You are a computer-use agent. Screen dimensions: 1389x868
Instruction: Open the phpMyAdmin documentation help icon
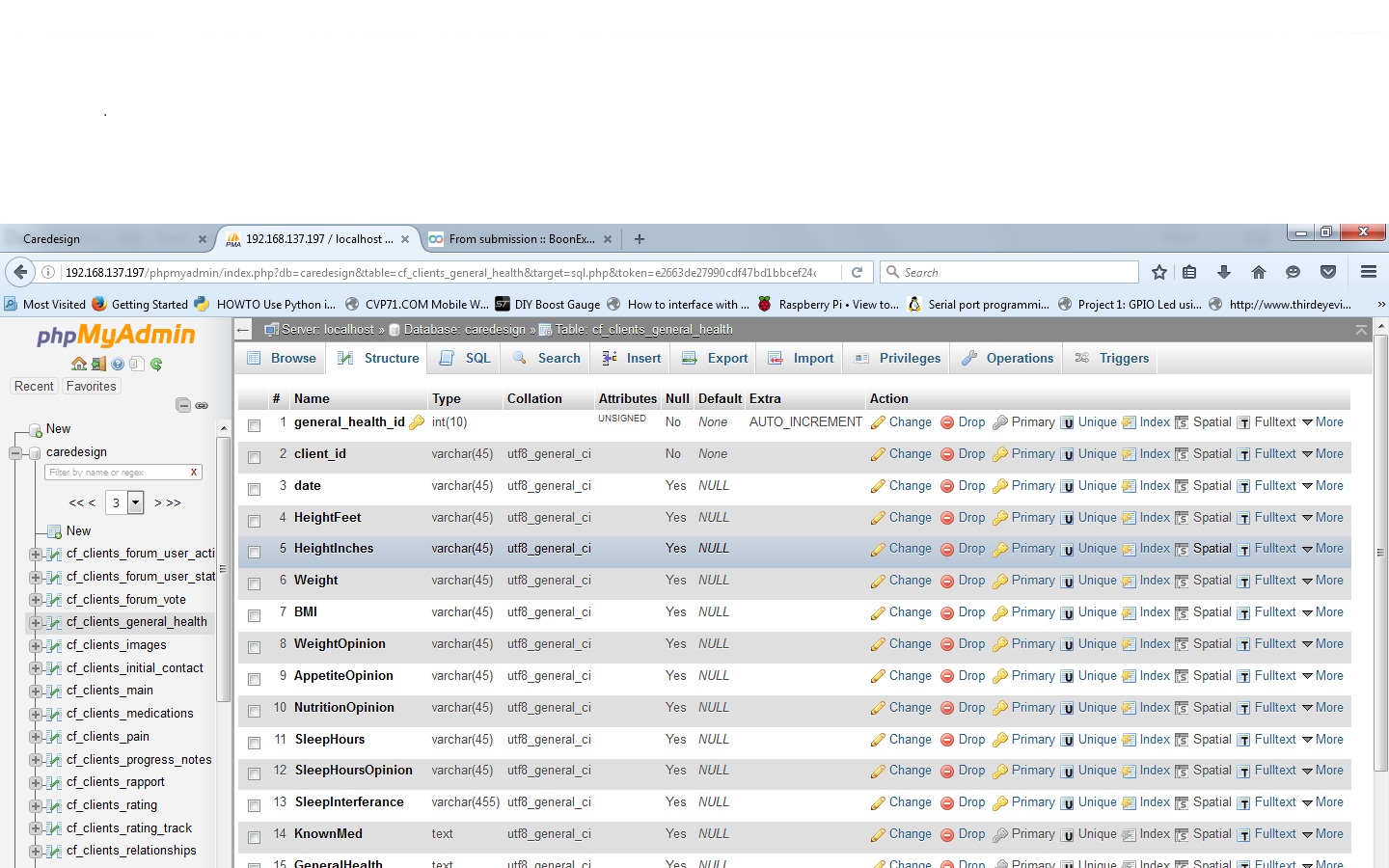click(x=118, y=364)
